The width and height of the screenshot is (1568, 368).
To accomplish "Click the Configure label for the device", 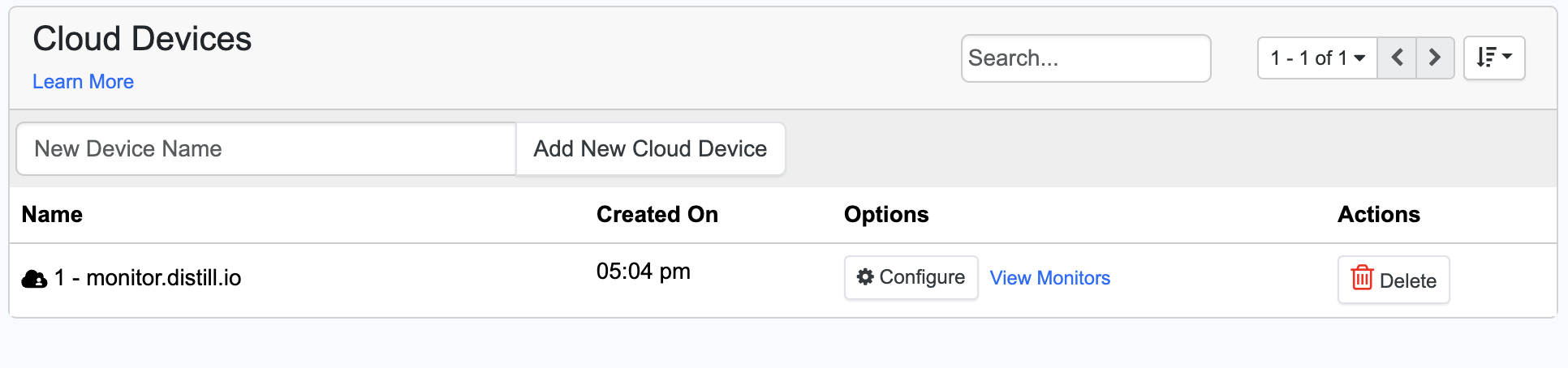I will click(x=922, y=277).
